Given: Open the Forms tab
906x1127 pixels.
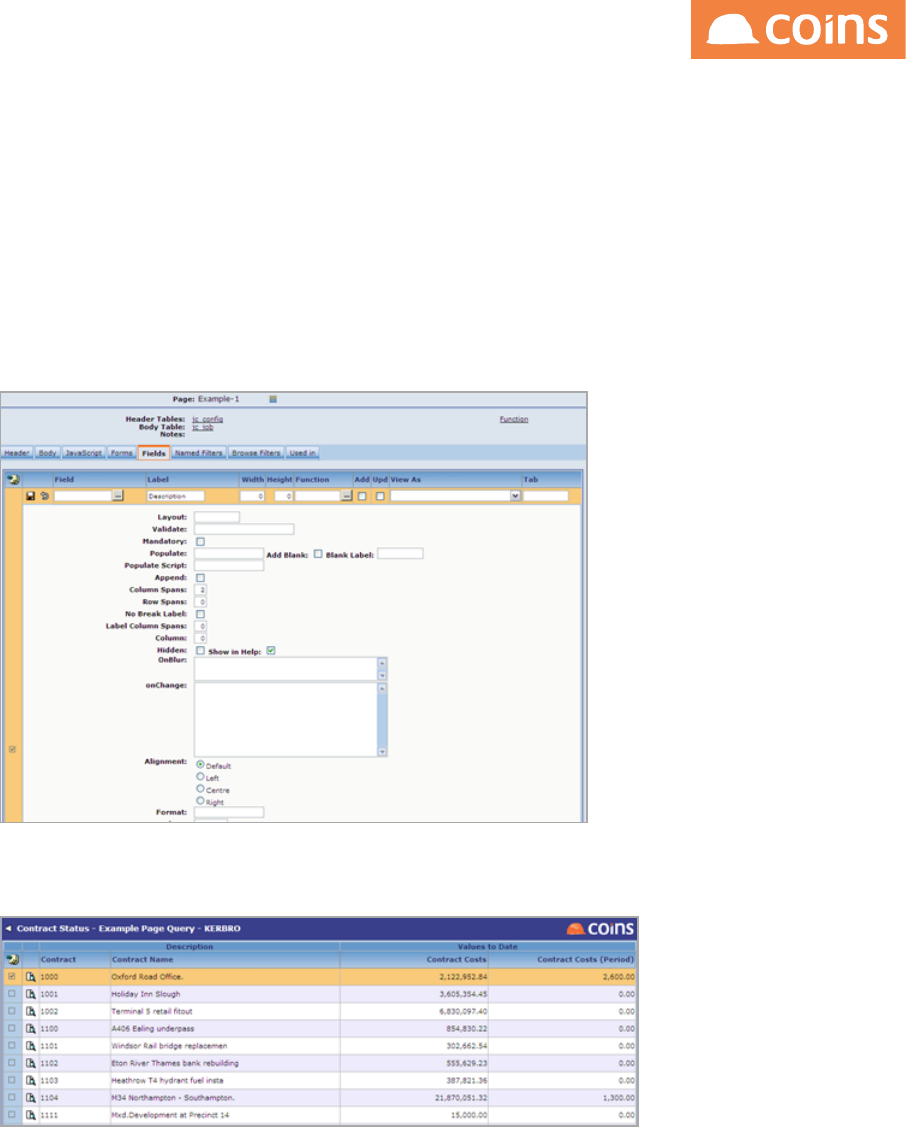Looking at the screenshot, I should [x=122, y=453].
